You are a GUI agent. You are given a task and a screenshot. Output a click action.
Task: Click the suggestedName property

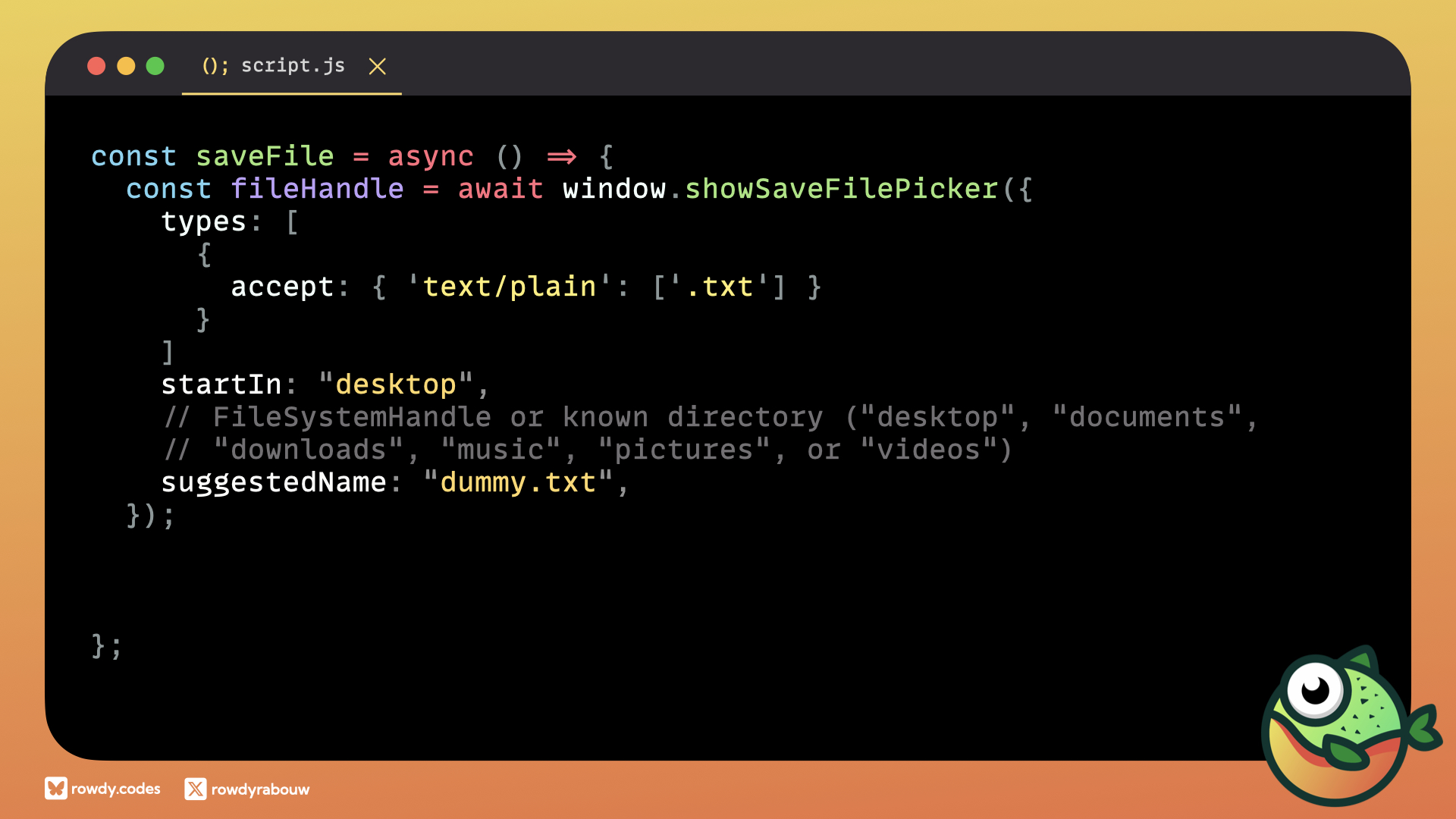tap(274, 482)
